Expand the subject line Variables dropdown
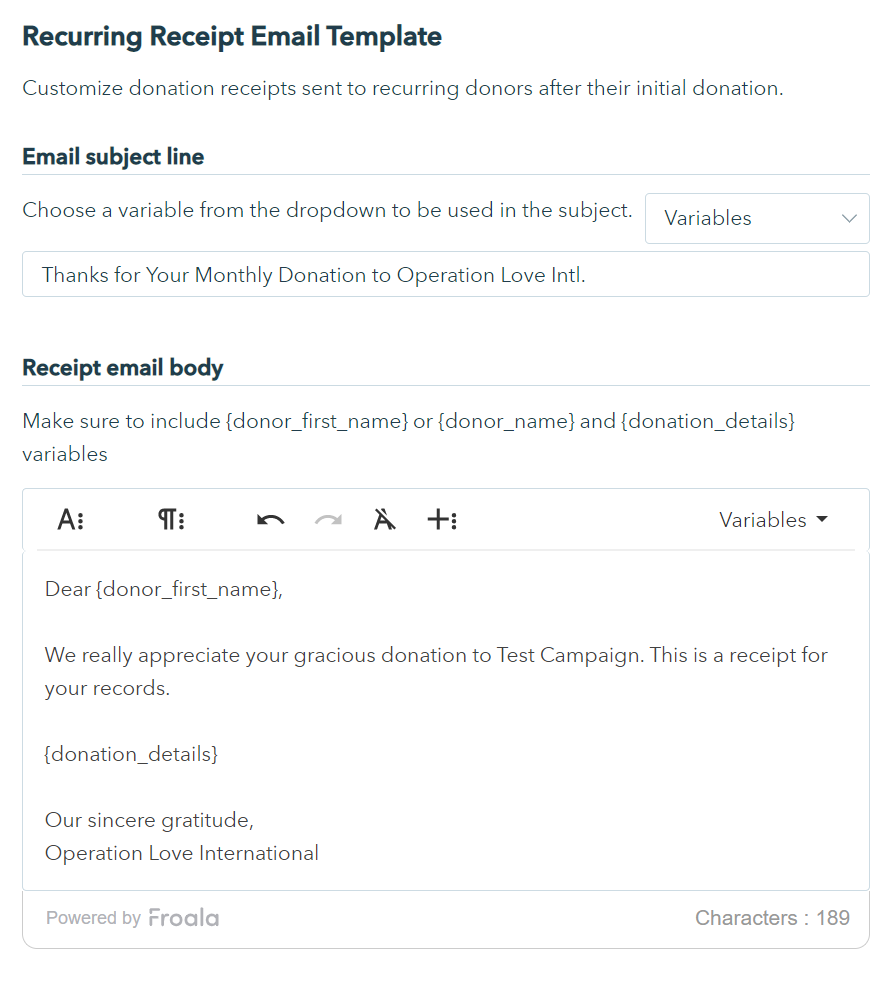 pyautogui.click(x=757, y=218)
